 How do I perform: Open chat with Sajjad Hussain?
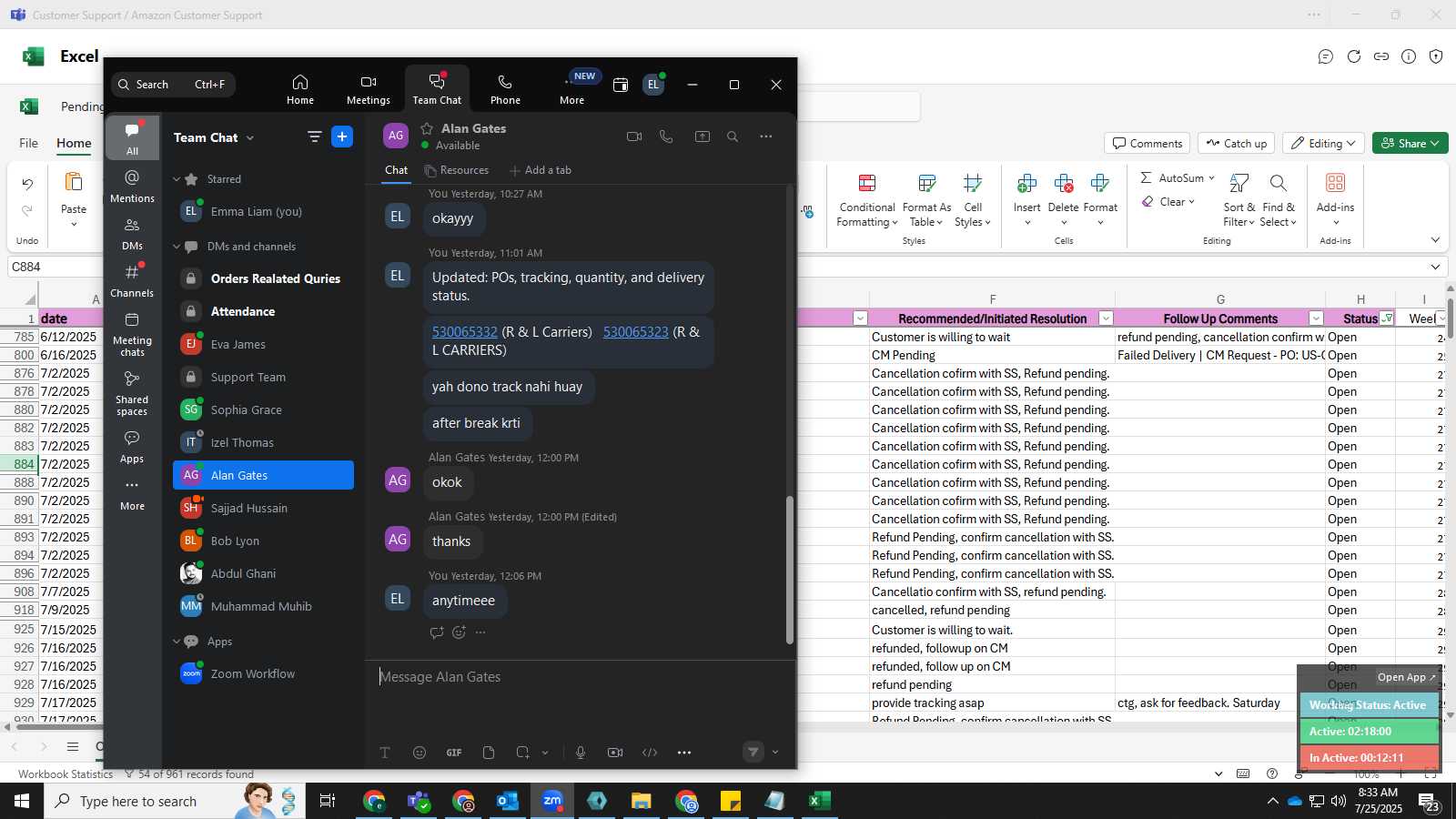pyautogui.click(x=263, y=508)
